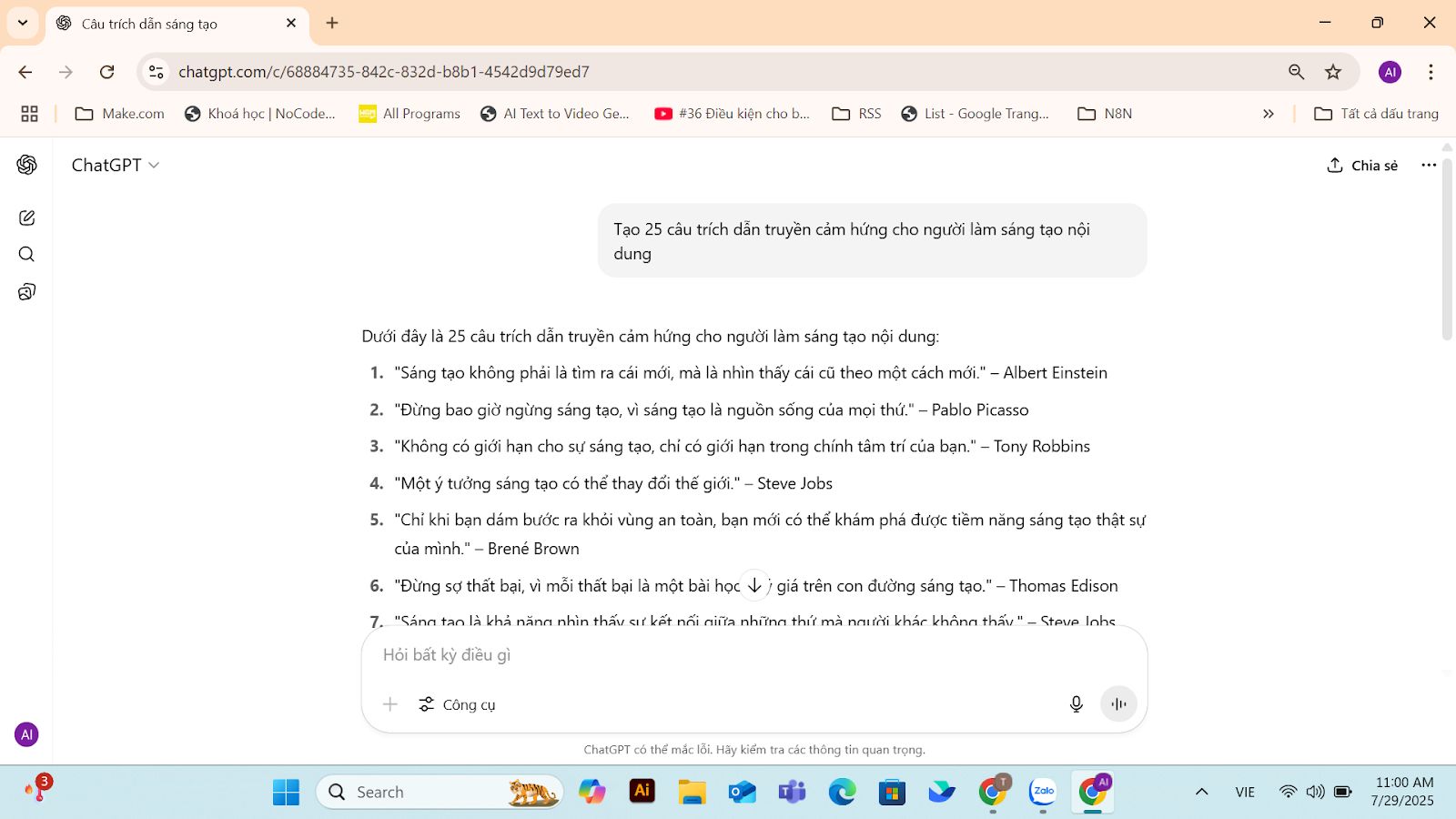Expand the ChatGPT model selector dropdown

click(x=116, y=165)
